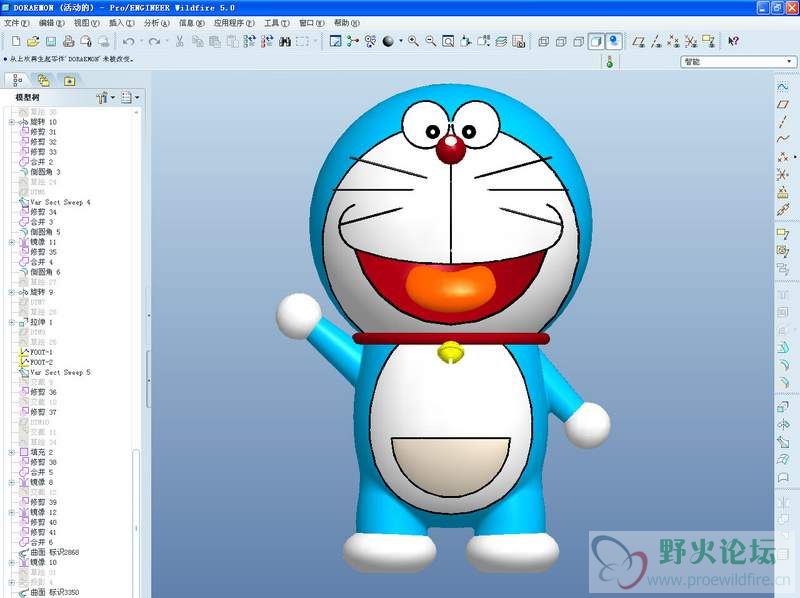Open model tree settings dropdown
The width and height of the screenshot is (800, 598).
(106, 97)
